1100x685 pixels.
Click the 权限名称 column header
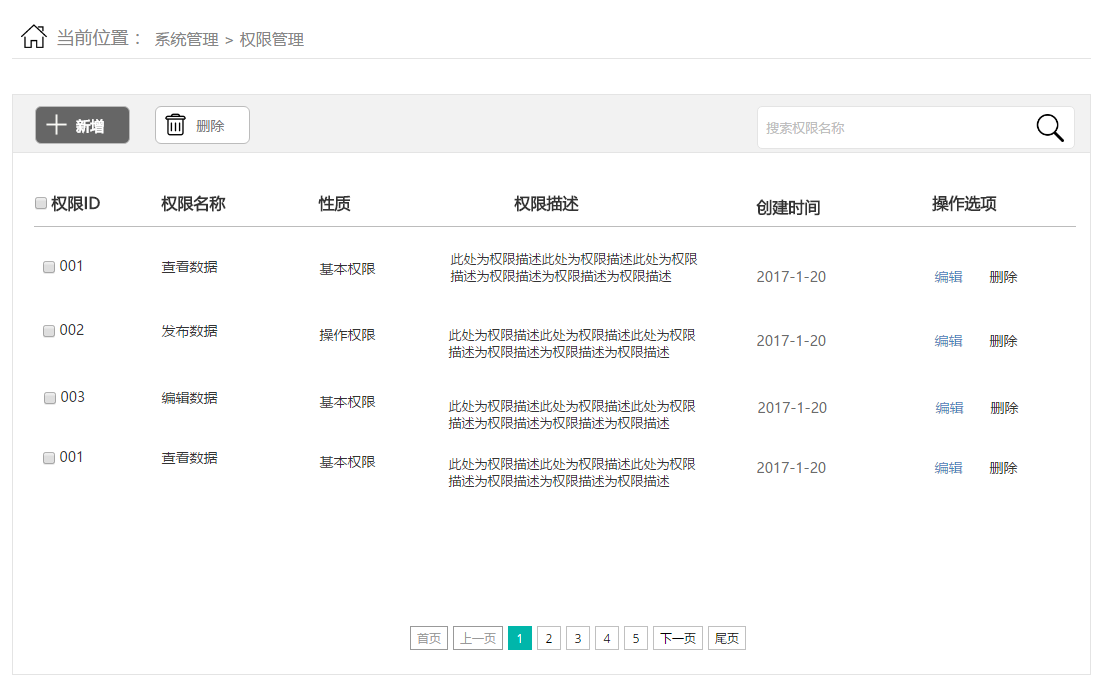[x=193, y=204]
